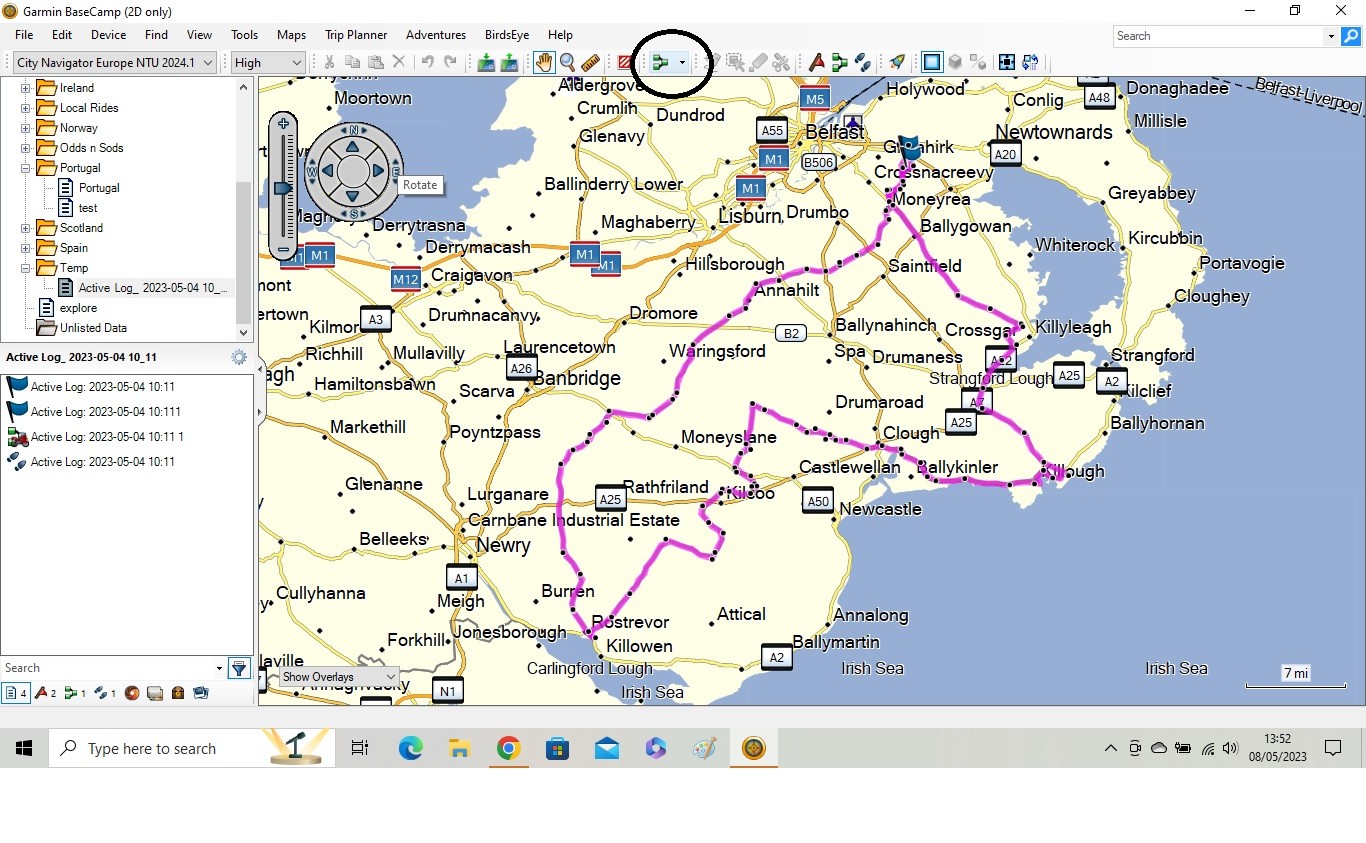Open the Trip Planner menu
This screenshot has width=1366, height=843.
click(x=356, y=35)
